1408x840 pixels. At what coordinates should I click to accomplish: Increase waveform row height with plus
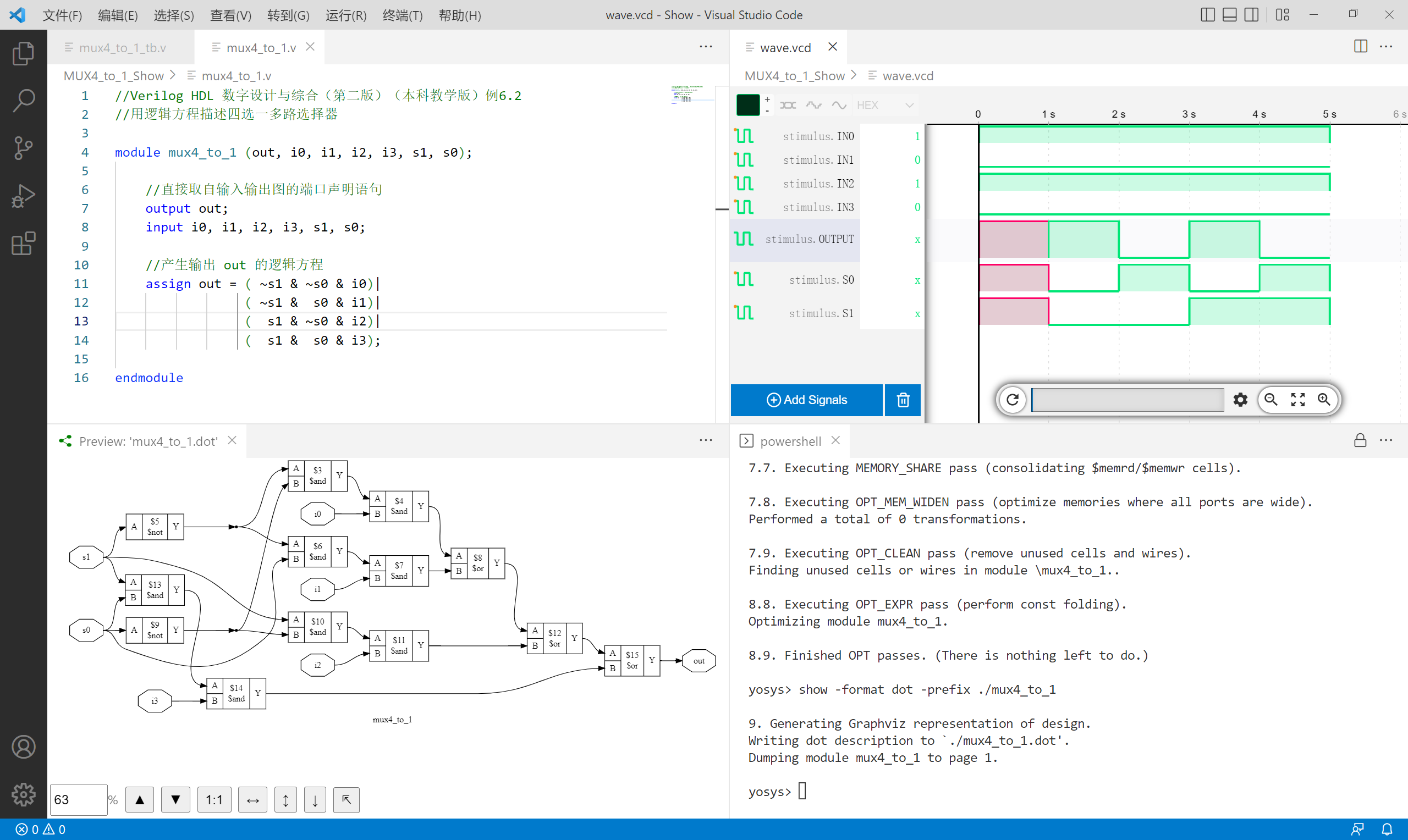click(x=768, y=100)
